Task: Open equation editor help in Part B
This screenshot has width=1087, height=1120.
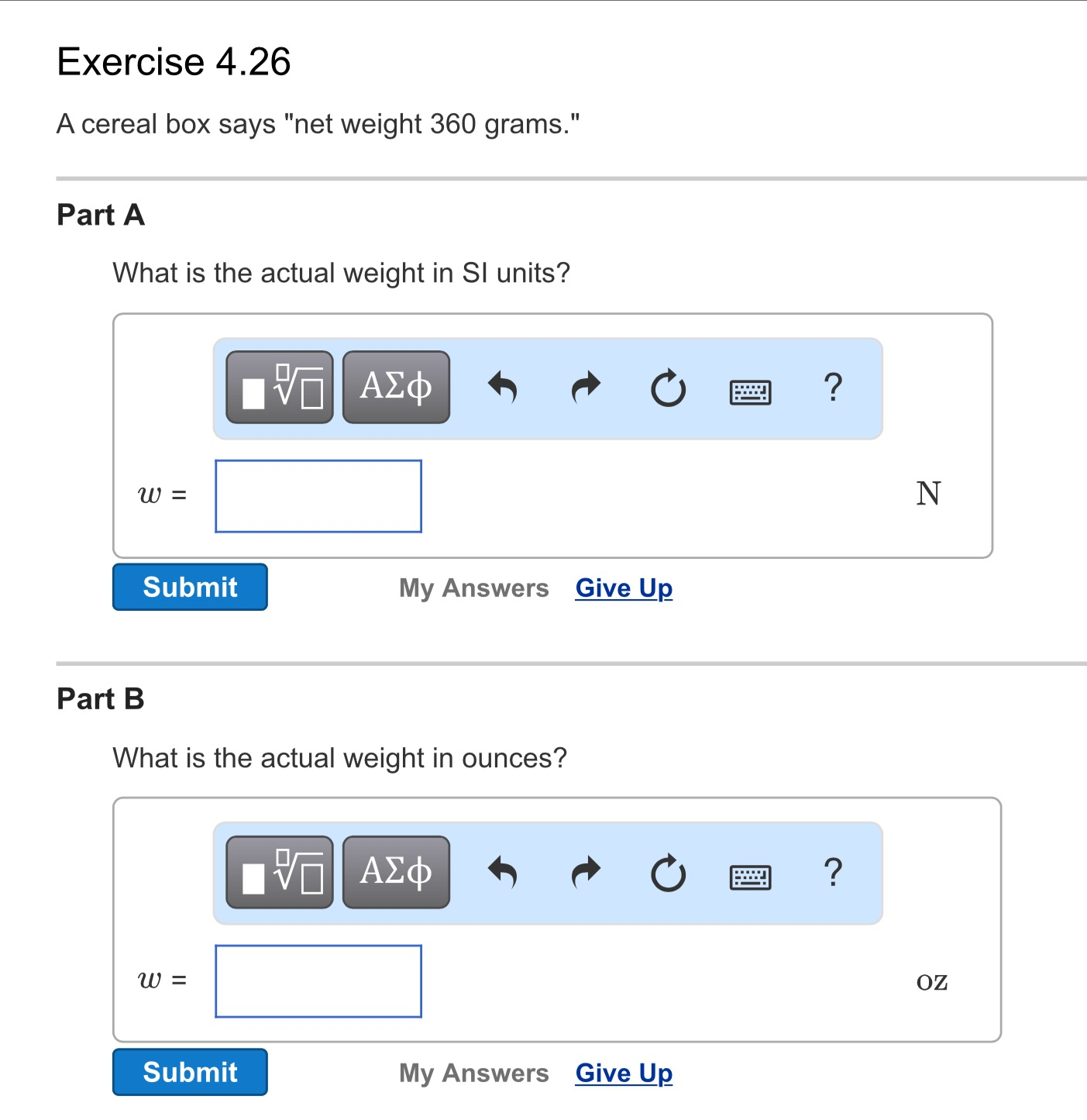Action: coord(834,873)
